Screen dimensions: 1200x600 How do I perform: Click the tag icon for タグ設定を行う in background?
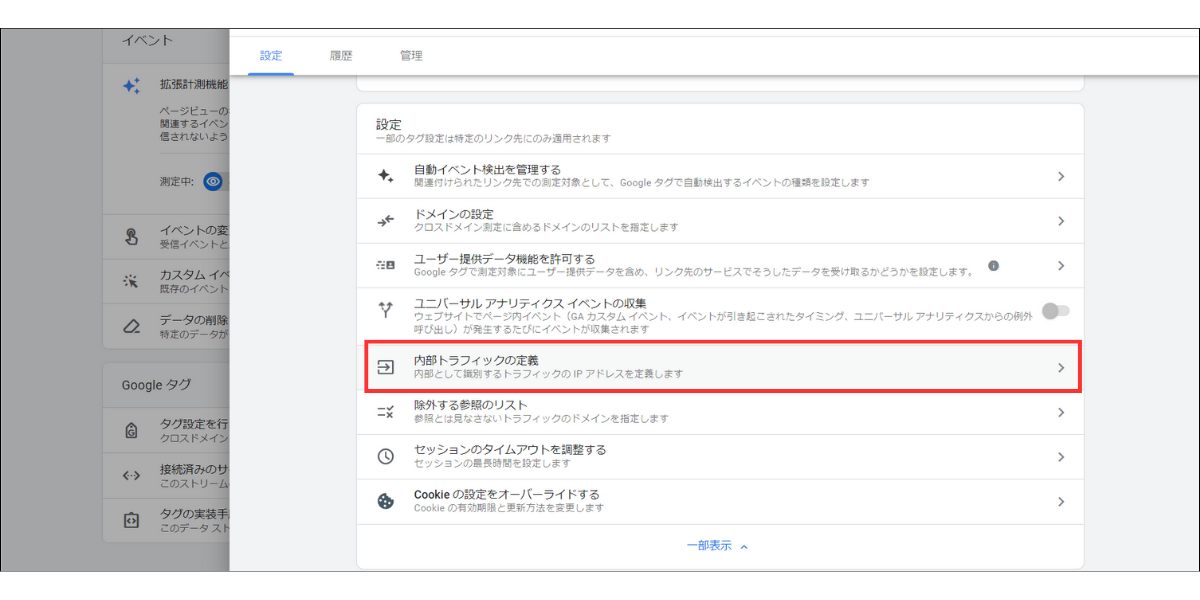(131, 430)
